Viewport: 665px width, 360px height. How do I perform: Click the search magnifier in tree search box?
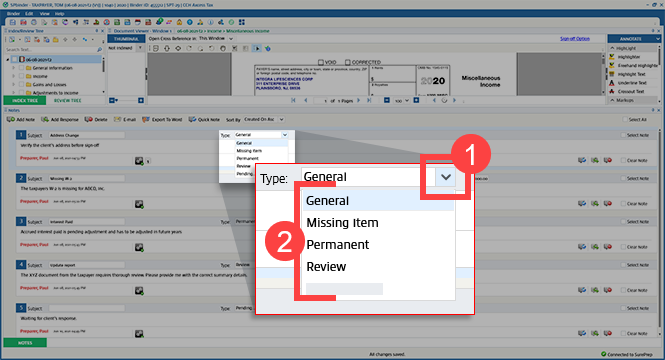100,50
